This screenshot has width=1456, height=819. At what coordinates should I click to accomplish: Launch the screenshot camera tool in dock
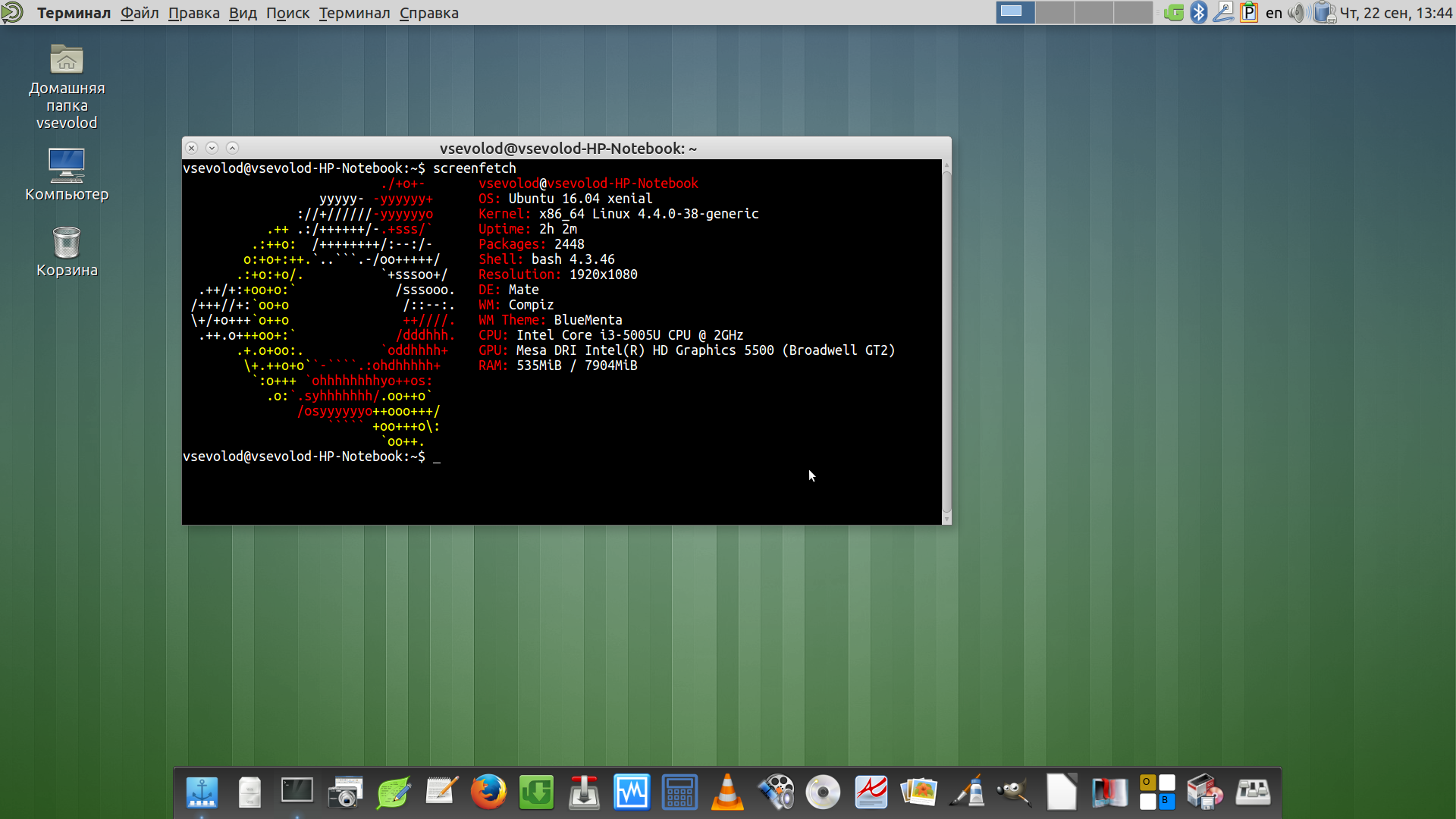345,792
